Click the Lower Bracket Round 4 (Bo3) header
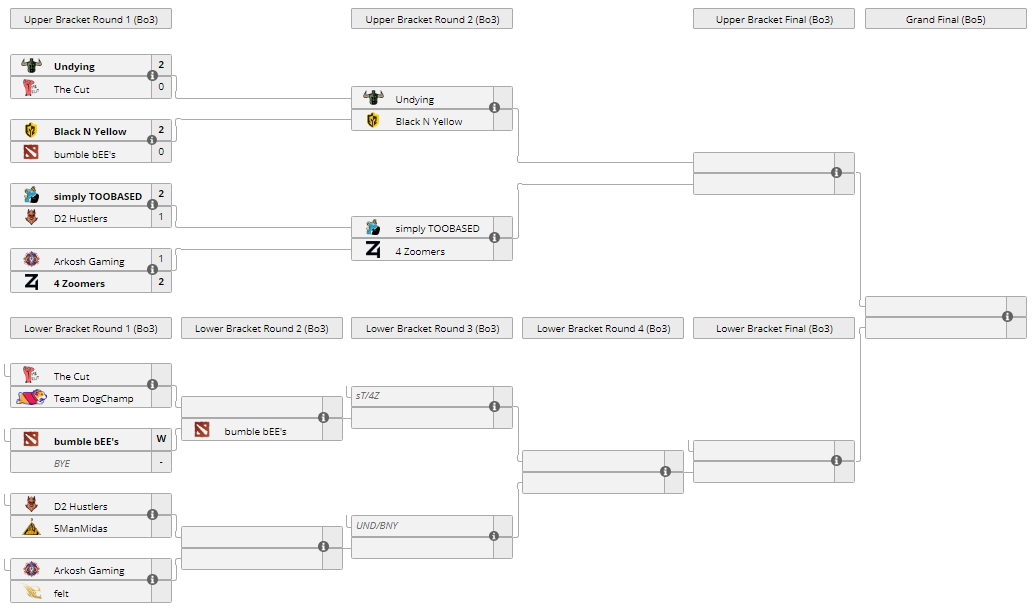Image resolution: width=1033 pixels, height=611 pixels. [603, 328]
